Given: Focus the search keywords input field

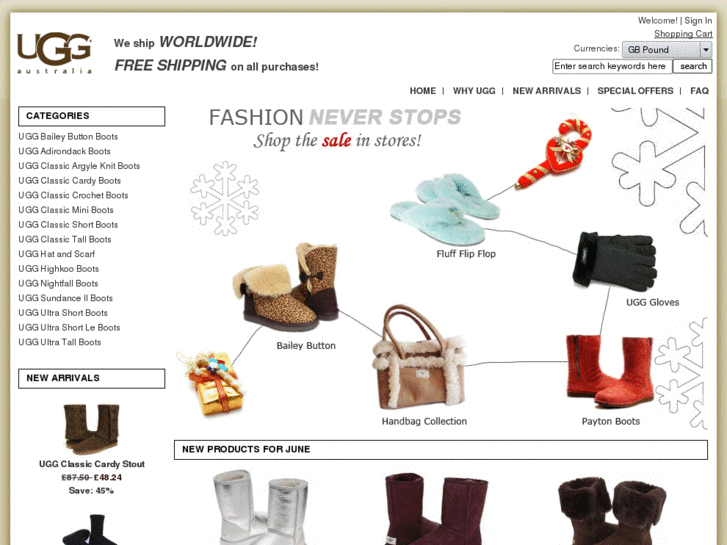Looking at the screenshot, I should click(x=612, y=66).
